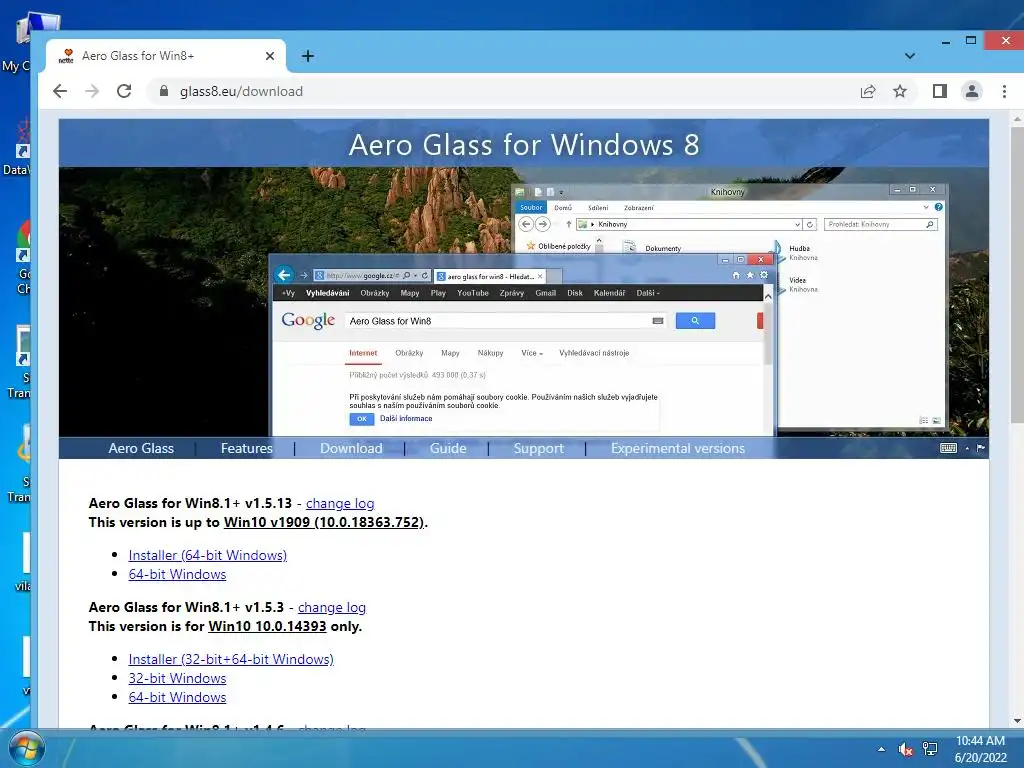Select the Aero Glass for Win8+ tab
The image size is (1024, 768).
click(166, 56)
